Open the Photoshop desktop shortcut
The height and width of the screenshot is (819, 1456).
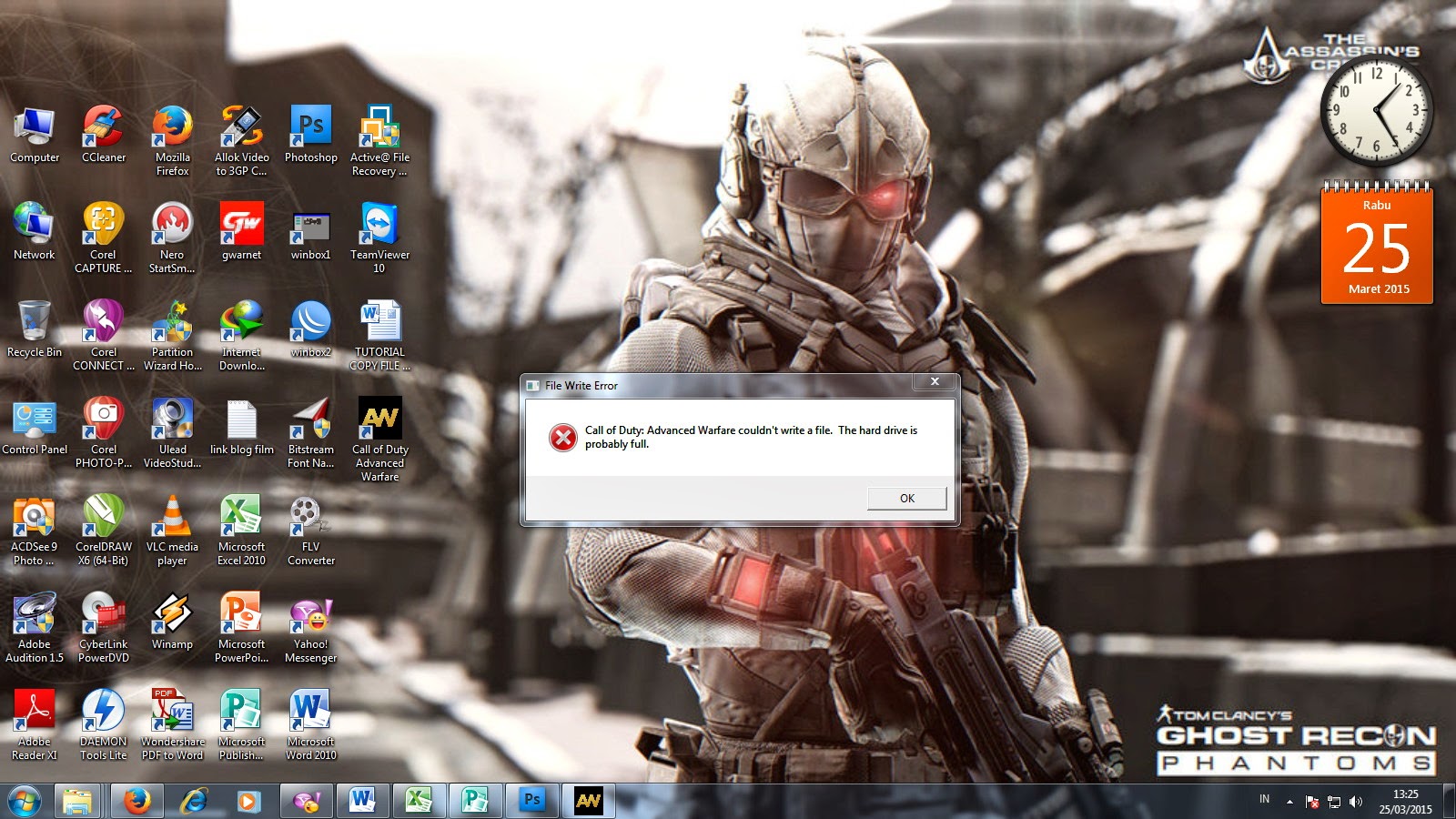click(x=310, y=126)
